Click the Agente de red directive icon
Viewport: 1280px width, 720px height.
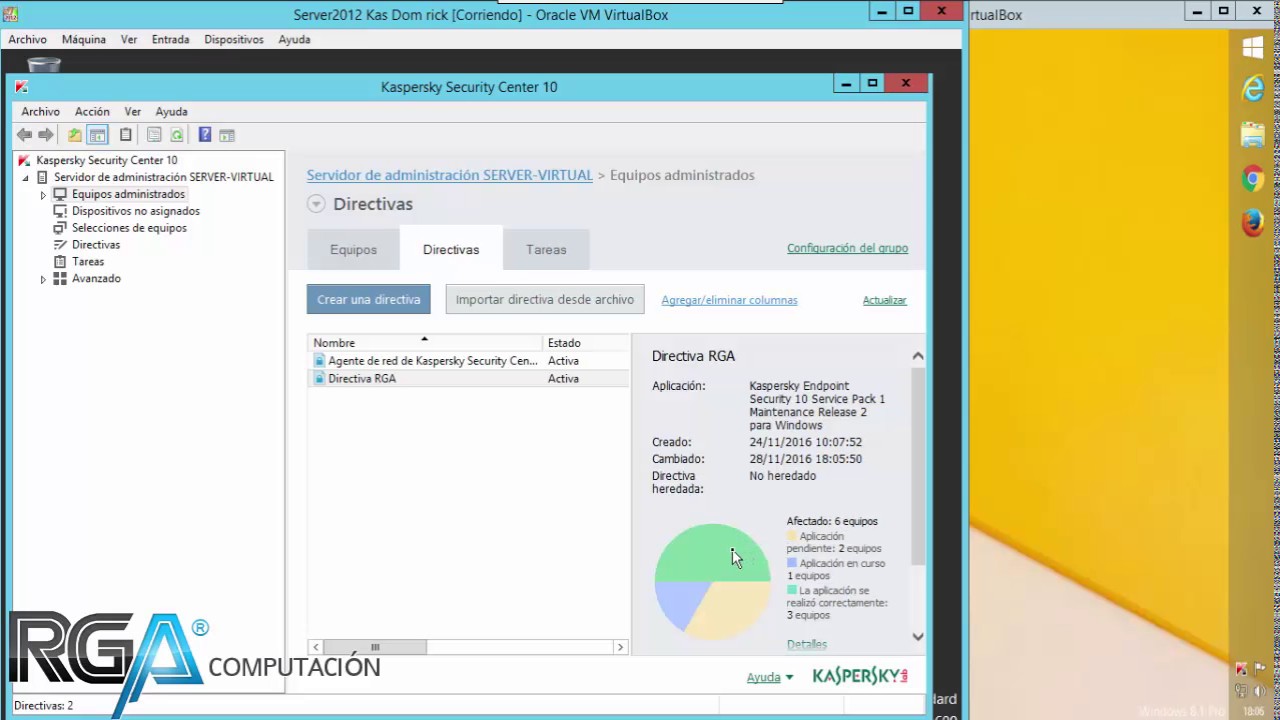pyautogui.click(x=320, y=361)
